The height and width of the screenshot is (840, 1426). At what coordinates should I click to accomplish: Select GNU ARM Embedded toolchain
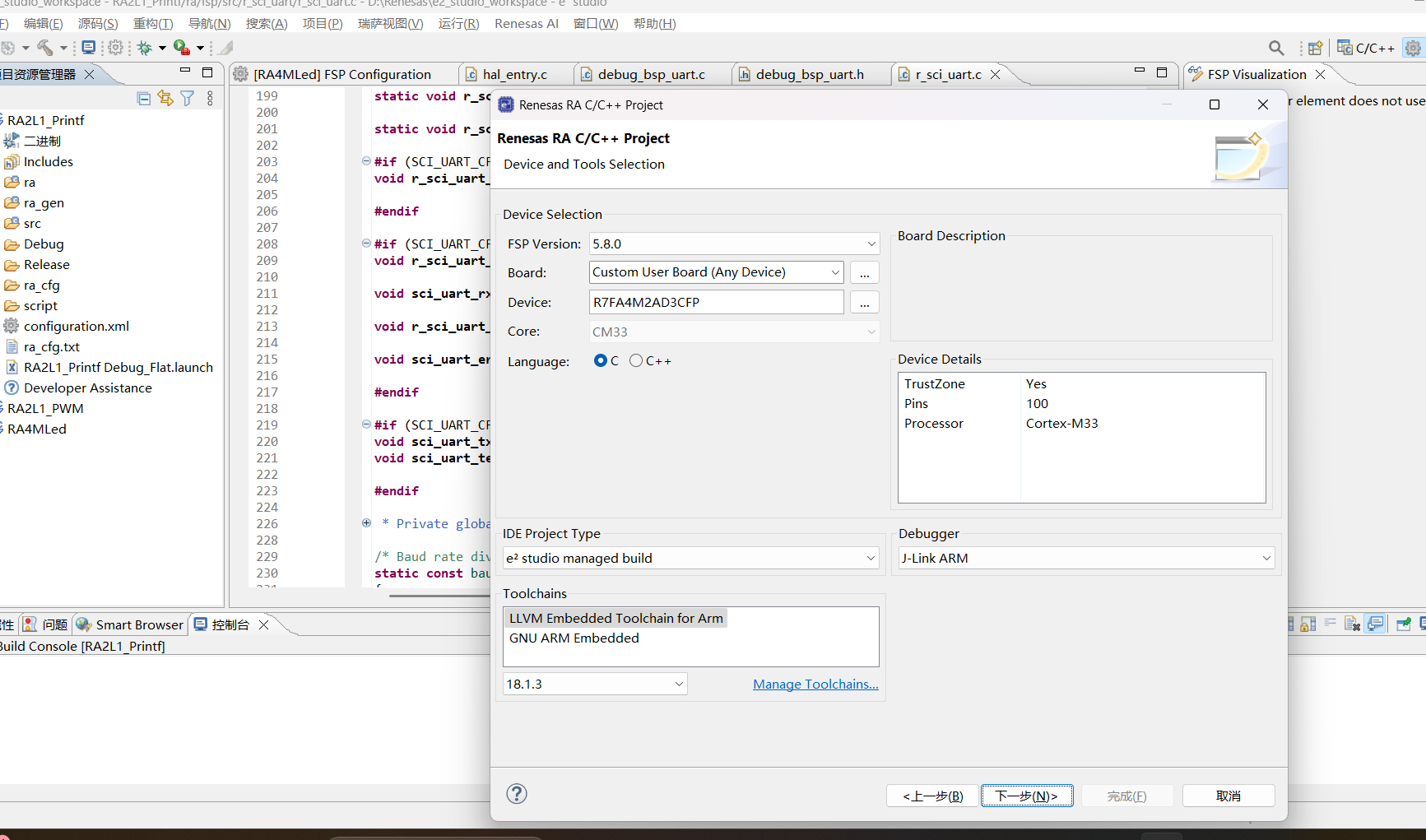(574, 638)
